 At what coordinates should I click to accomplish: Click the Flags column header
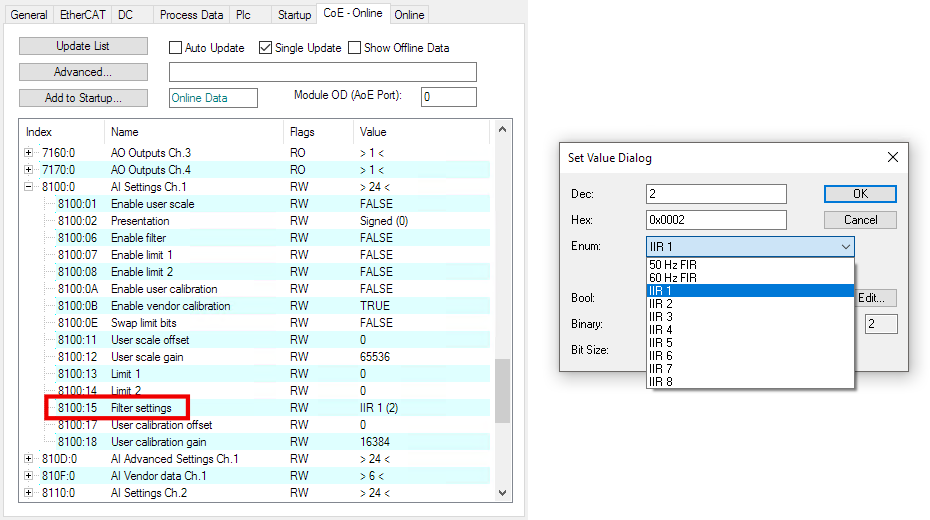[x=319, y=132]
